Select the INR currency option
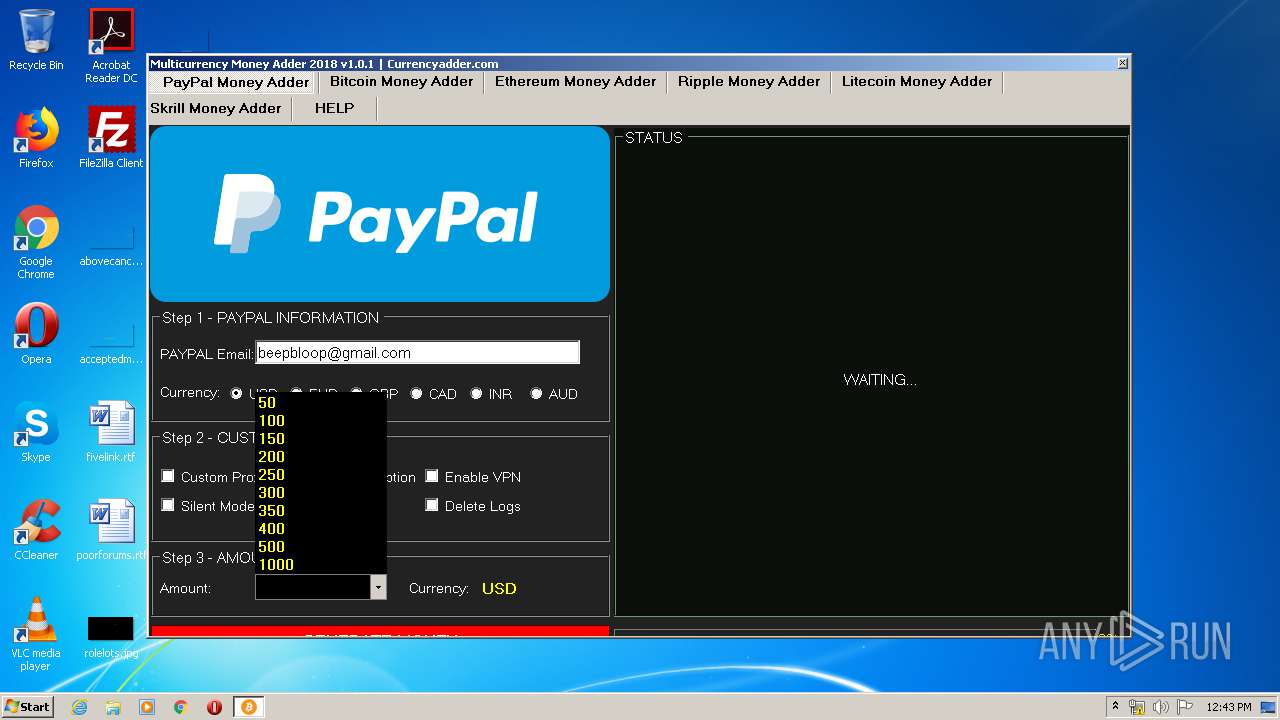The image size is (1280, 720). (476, 394)
